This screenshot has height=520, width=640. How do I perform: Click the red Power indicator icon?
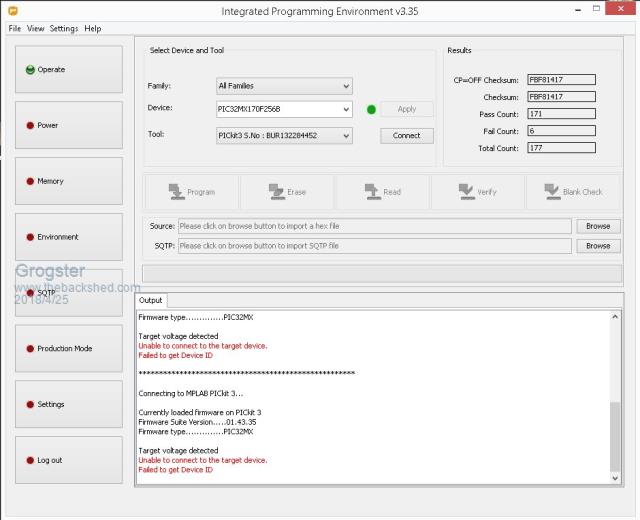(x=30, y=126)
